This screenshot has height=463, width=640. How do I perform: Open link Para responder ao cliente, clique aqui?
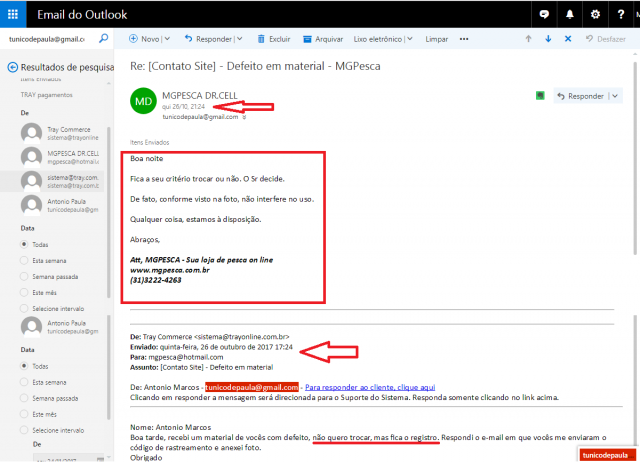point(370,387)
